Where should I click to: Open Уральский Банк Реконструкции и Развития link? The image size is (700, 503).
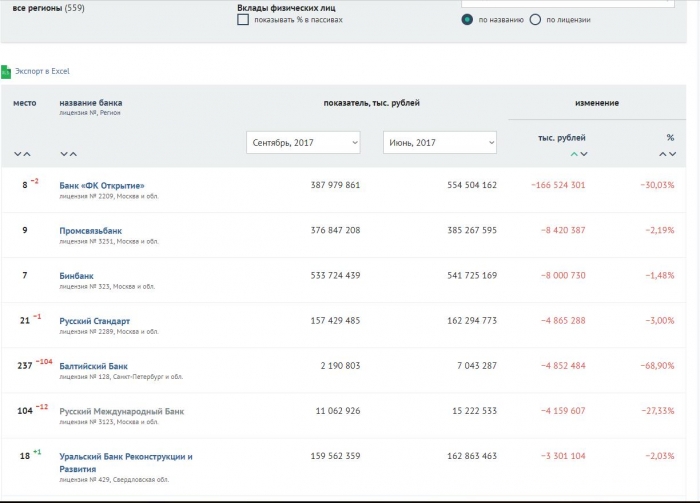(126, 462)
